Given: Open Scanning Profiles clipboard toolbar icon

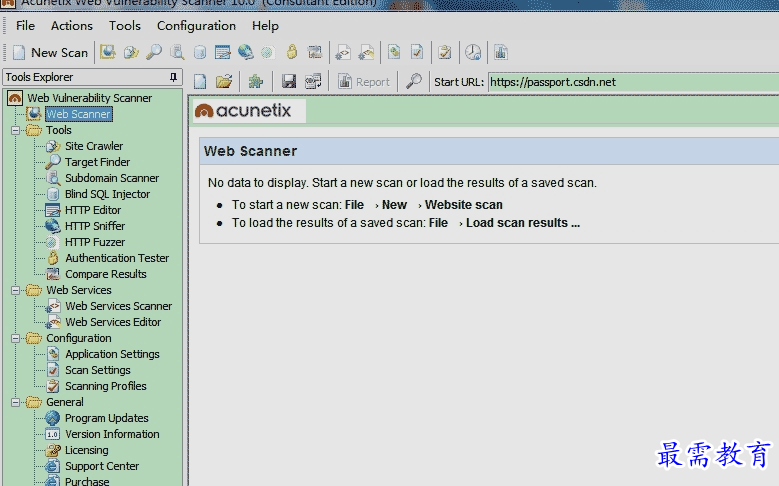Looking at the screenshot, I should coord(445,52).
